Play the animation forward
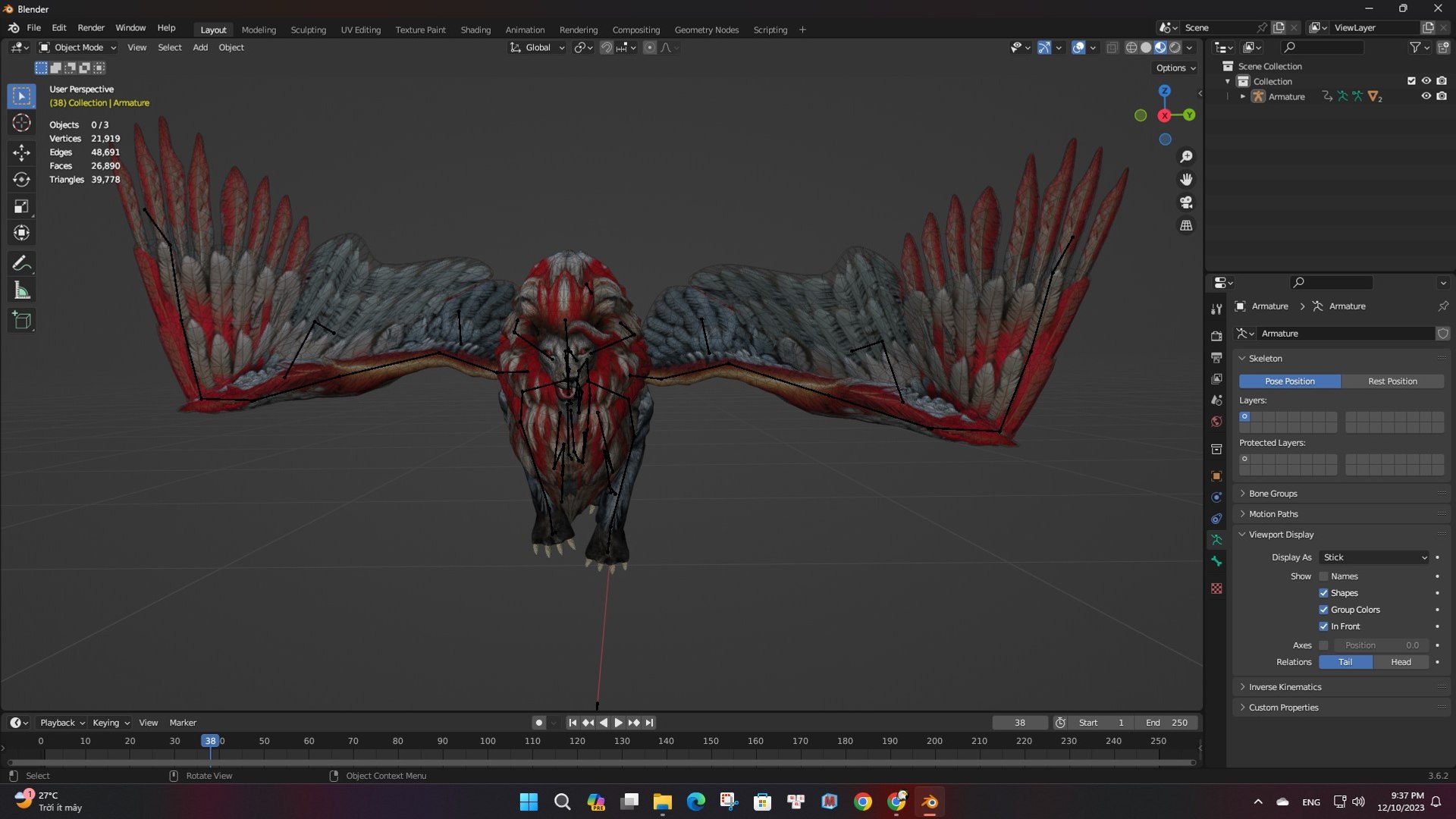 coord(618,723)
